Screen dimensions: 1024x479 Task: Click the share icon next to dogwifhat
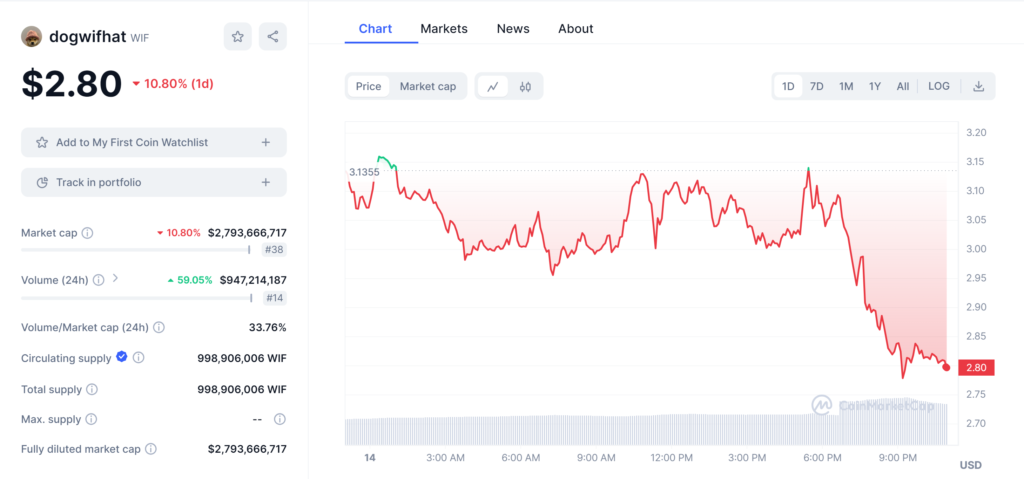272,36
